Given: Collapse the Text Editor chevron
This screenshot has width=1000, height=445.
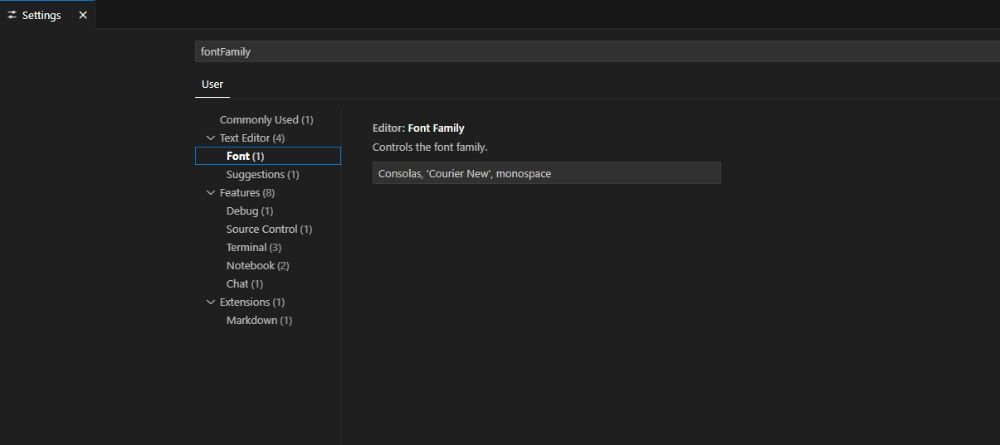Looking at the screenshot, I should [211, 138].
